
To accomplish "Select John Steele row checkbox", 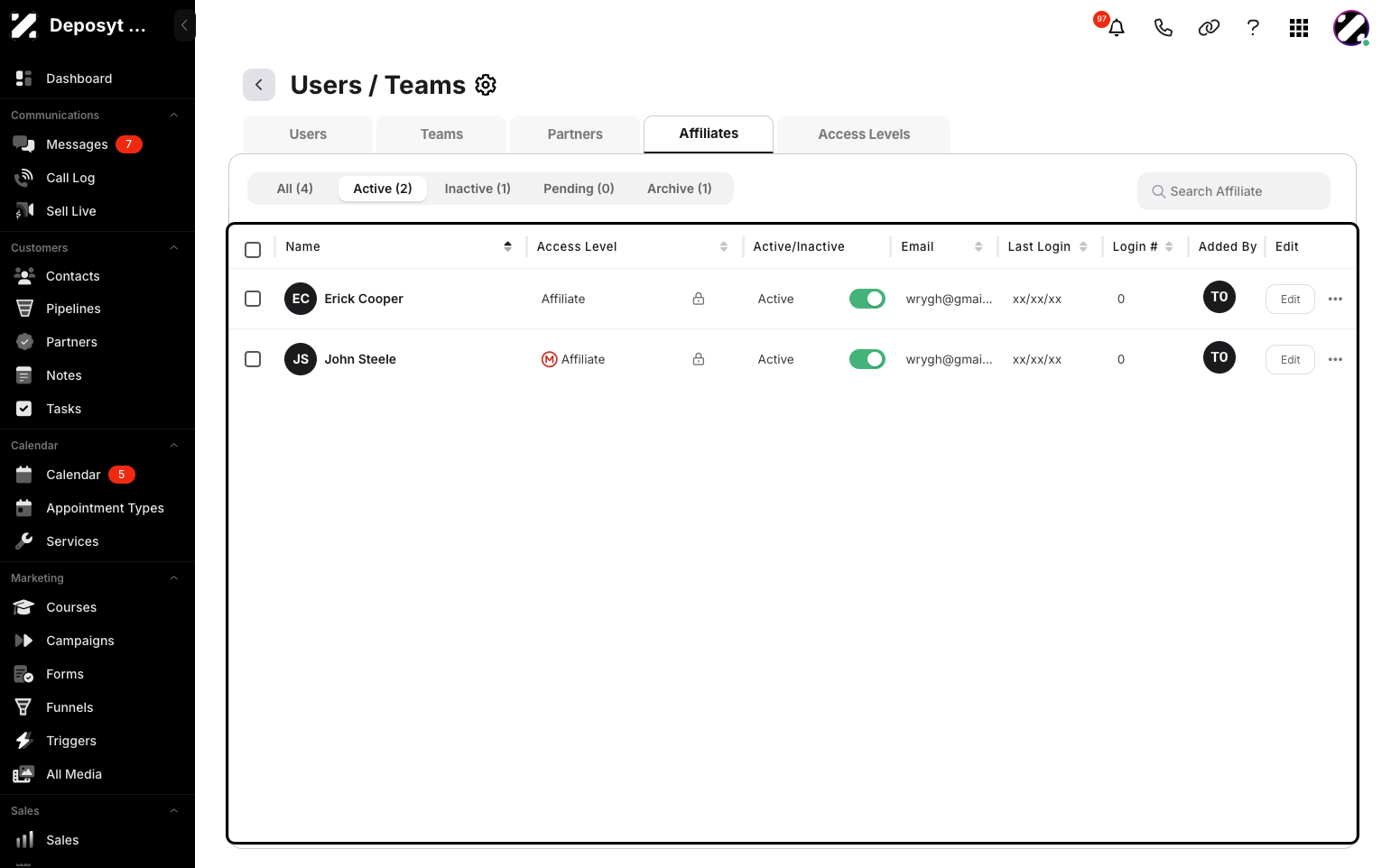I will 253,359.
